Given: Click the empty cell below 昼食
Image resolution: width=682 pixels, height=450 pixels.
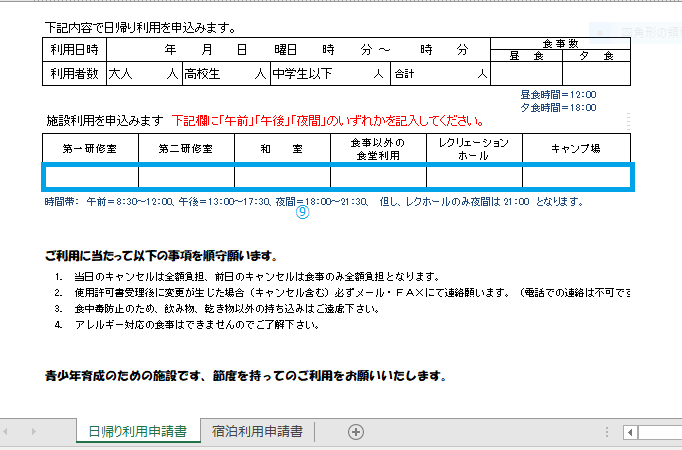Looking at the screenshot, I should coord(526,74).
